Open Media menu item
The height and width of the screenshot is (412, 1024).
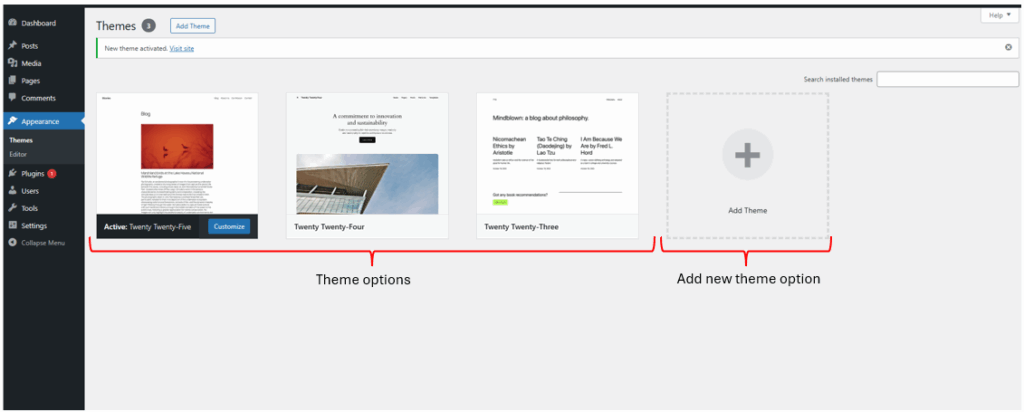(43, 63)
